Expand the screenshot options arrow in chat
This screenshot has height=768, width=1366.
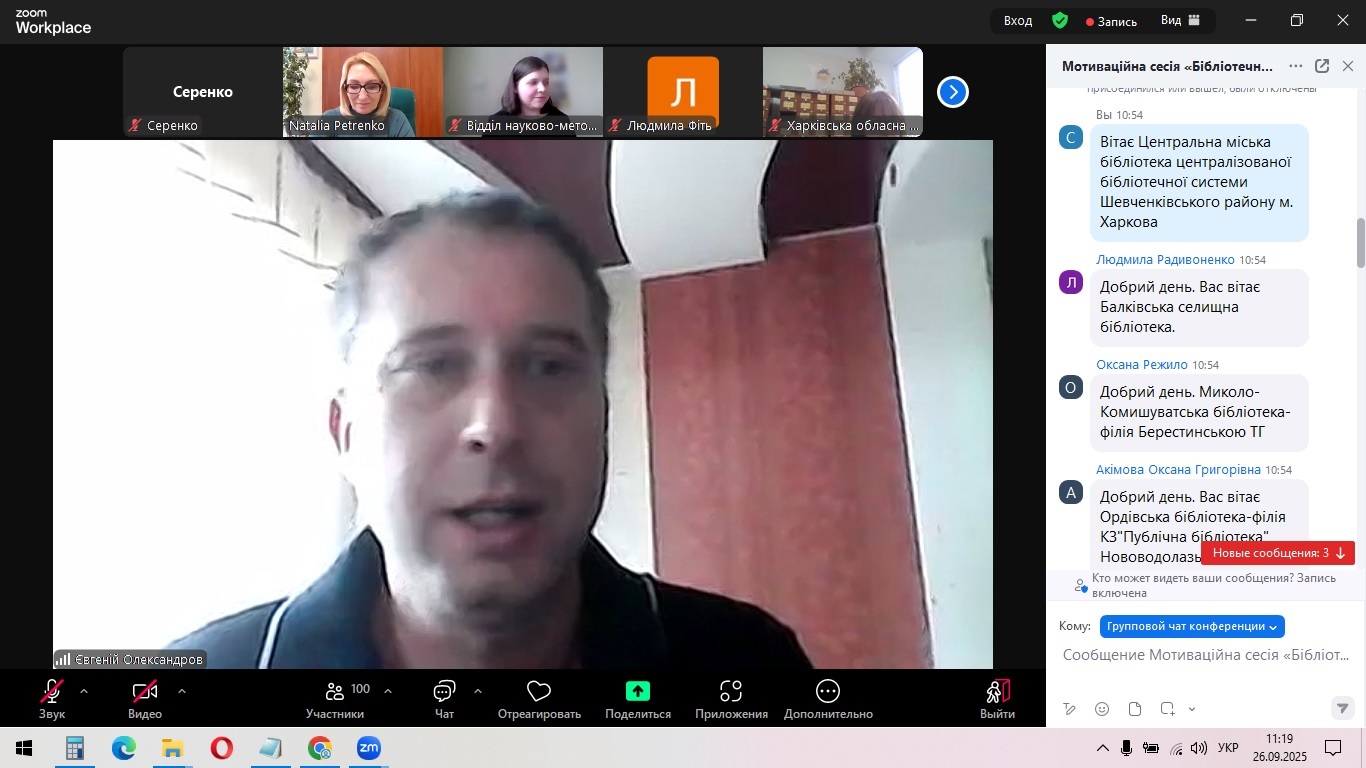1192,709
